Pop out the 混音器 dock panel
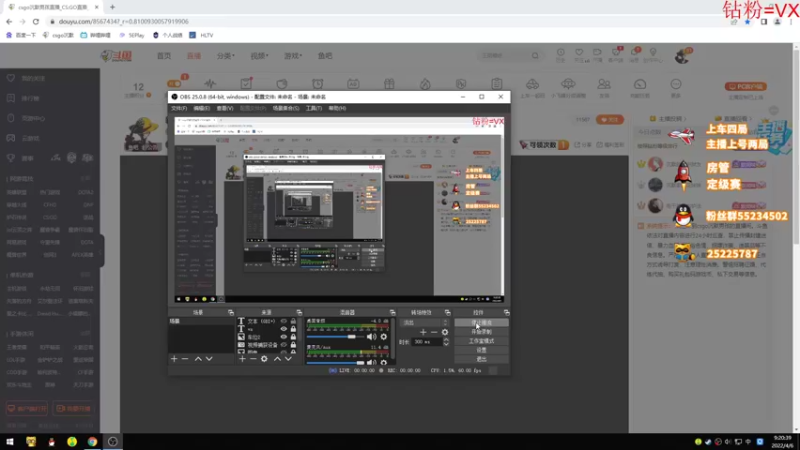The height and width of the screenshot is (450, 800). click(392, 312)
